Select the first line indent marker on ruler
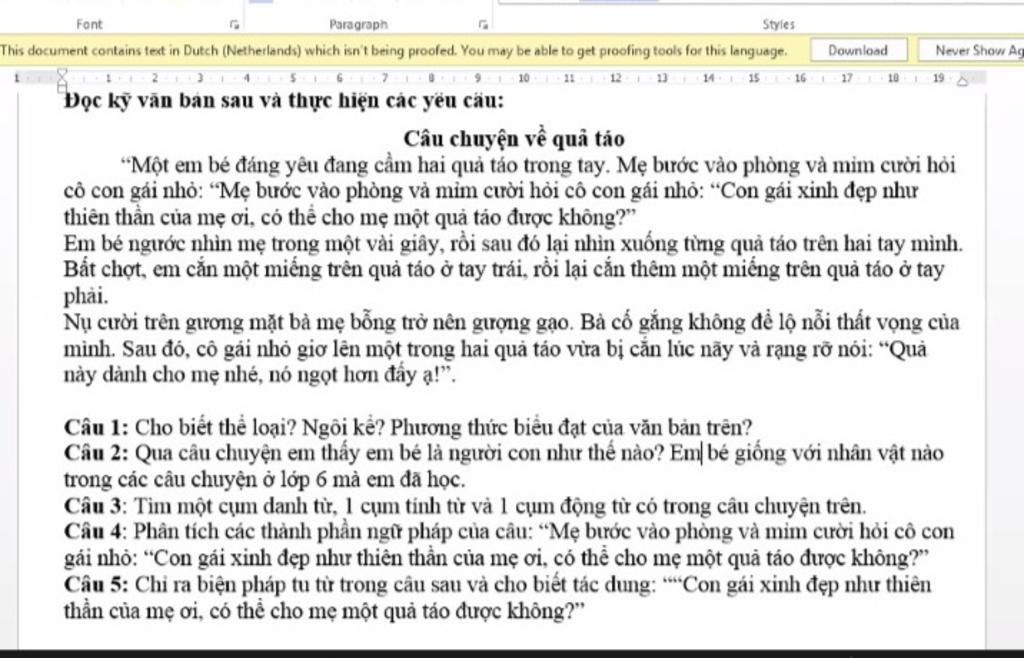Image resolution: width=1024 pixels, height=658 pixels. click(x=62, y=73)
